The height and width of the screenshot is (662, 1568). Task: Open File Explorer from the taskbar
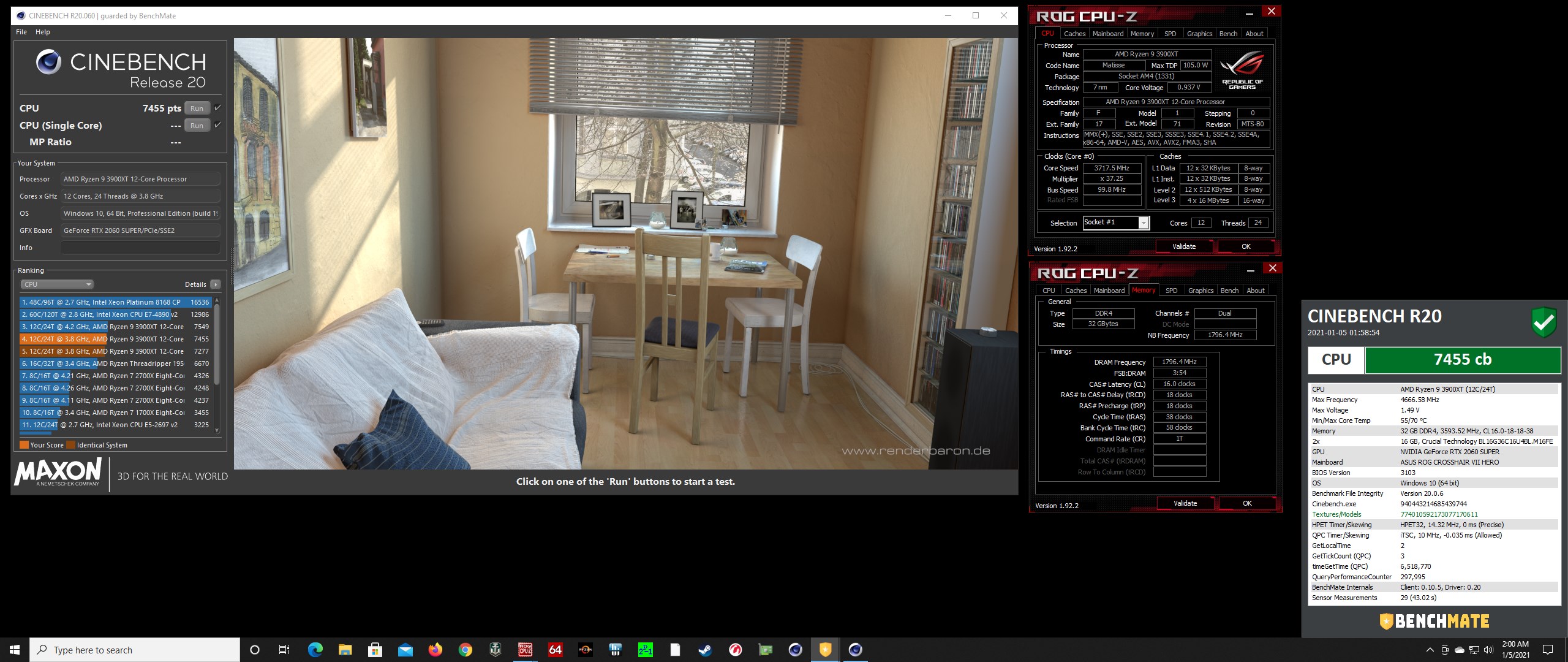[x=345, y=650]
